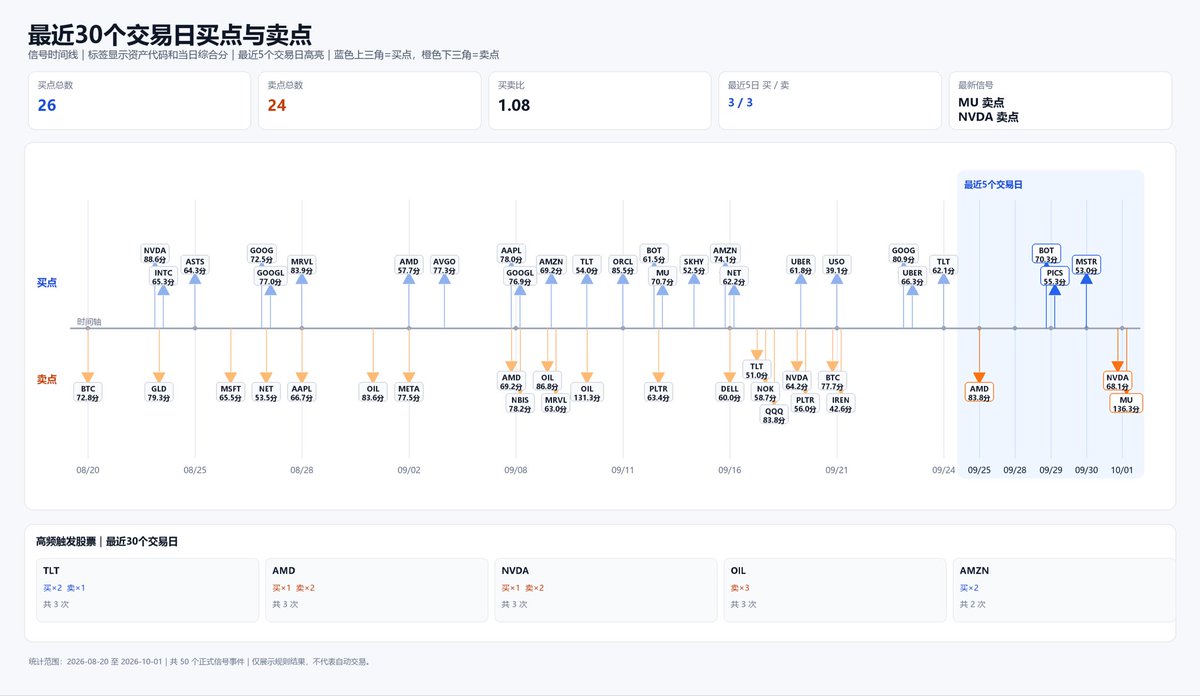This screenshot has width=1200, height=696.
Task: Click the OIL 卖×3 card
Action: pyautogui.click(x=835, y=590)
